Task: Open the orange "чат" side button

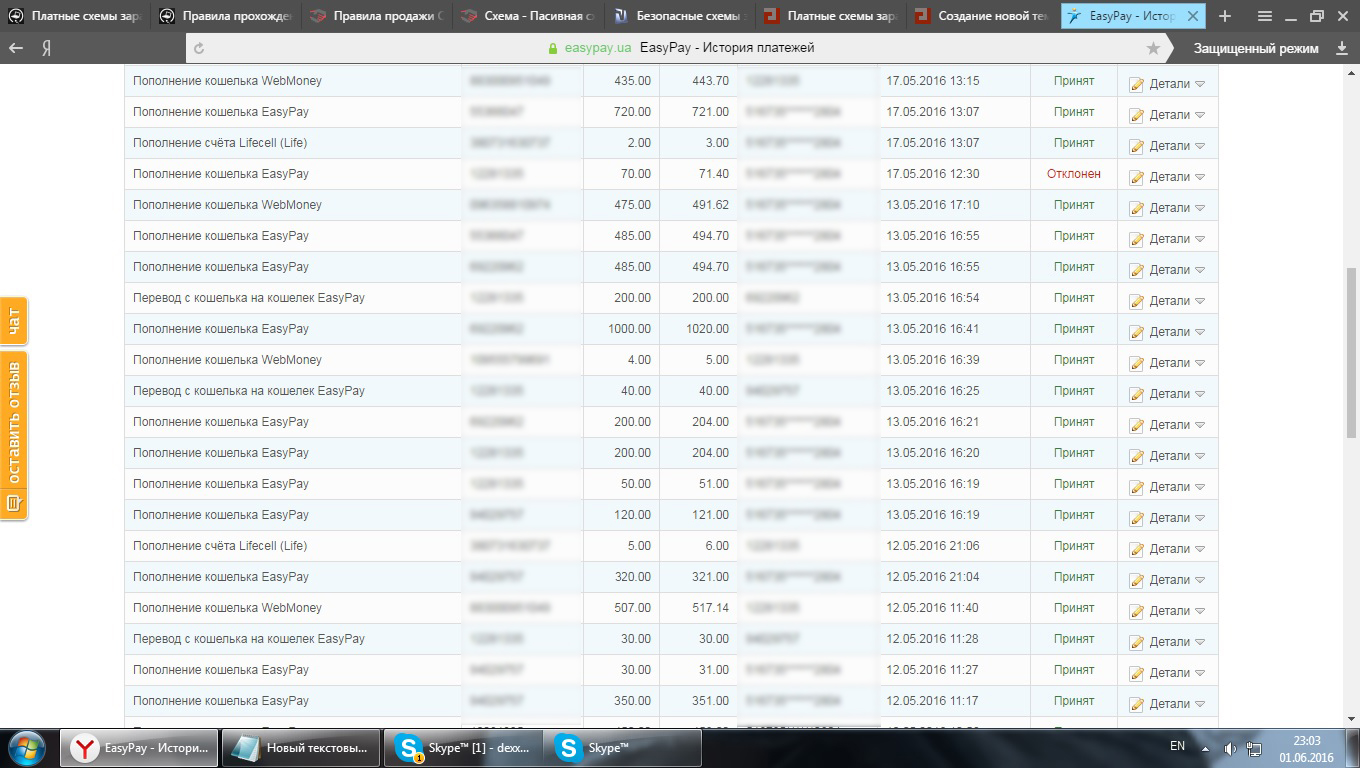Action: (14, 321)
